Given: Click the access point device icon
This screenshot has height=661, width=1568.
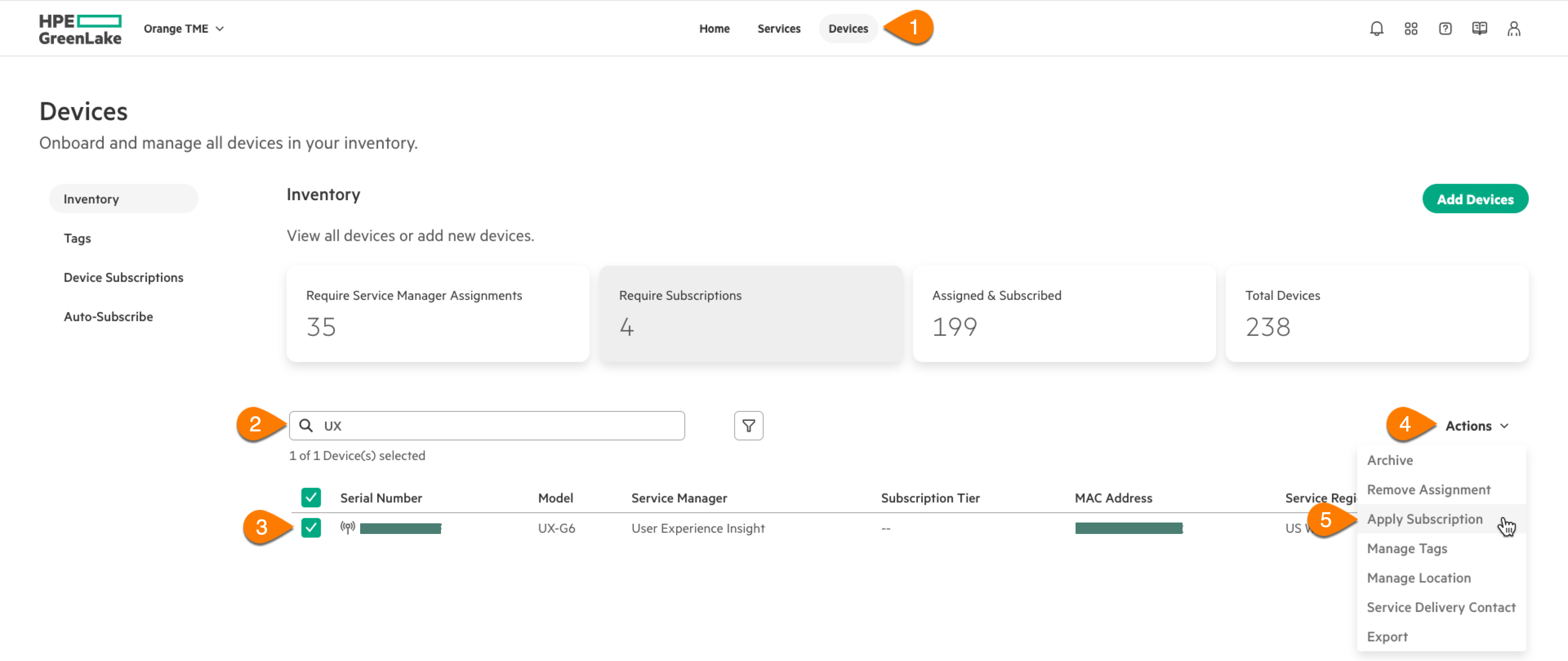Looking at the screenshot, I should click(x=347, y=527).
